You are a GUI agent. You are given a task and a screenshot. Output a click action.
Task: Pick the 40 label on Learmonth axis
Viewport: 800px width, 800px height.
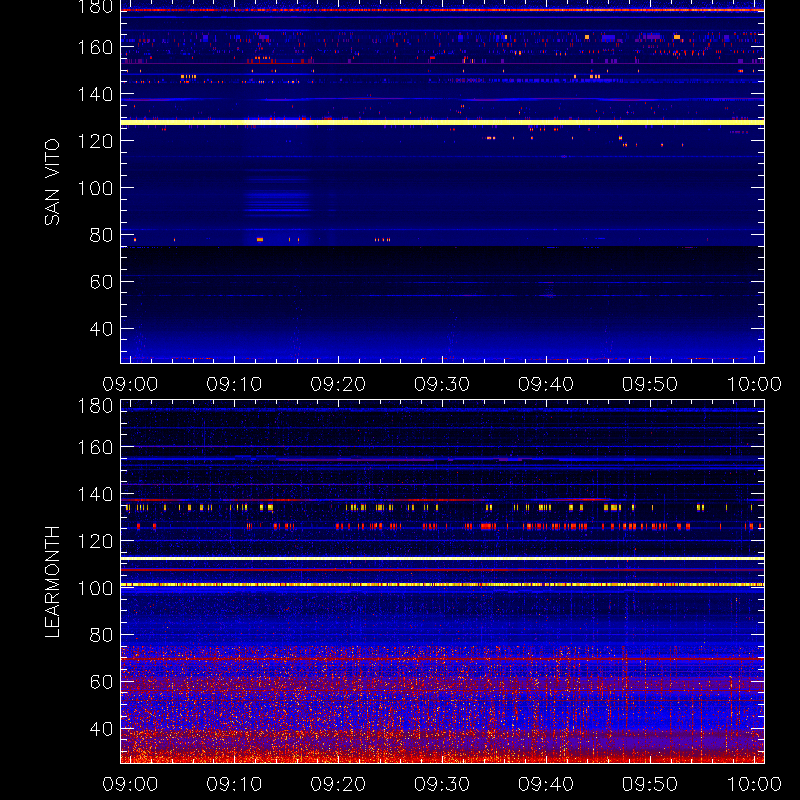[x=101, y=729]
